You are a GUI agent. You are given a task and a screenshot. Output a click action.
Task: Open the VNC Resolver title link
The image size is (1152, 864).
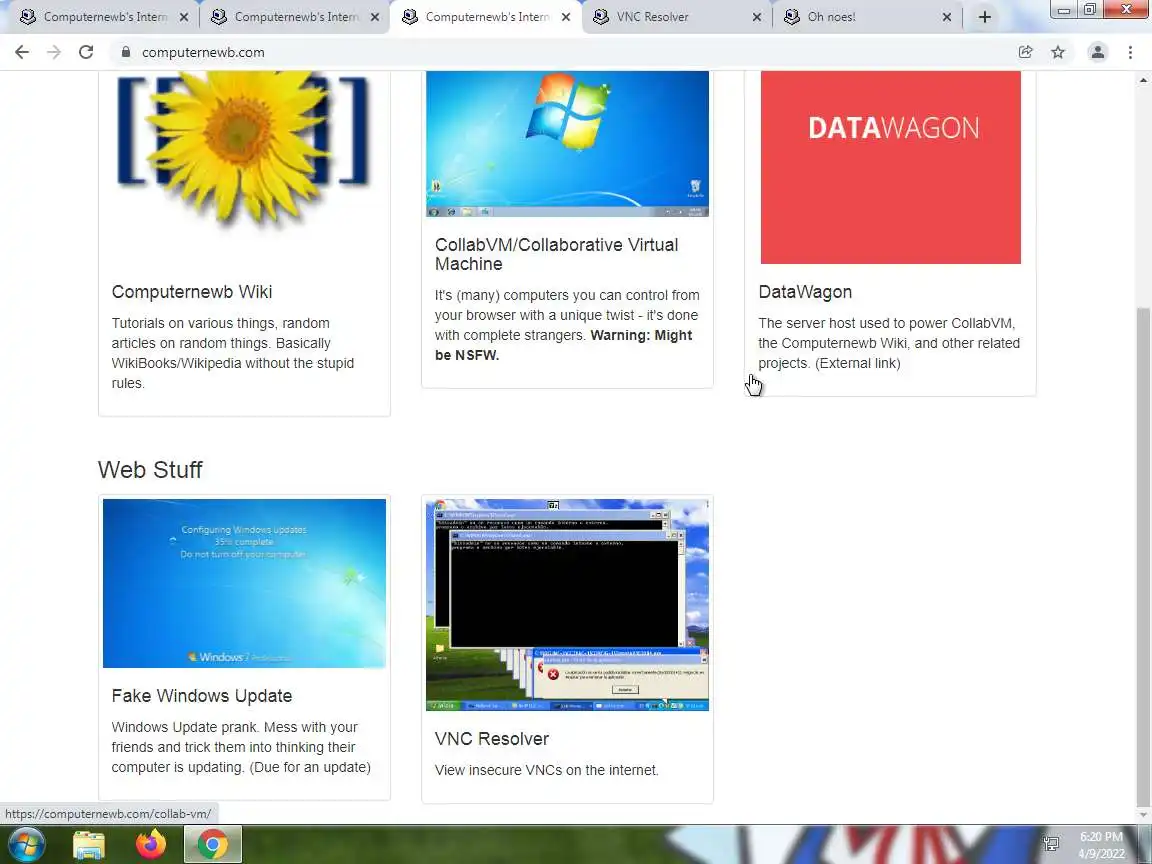click(x=492, y=739)
